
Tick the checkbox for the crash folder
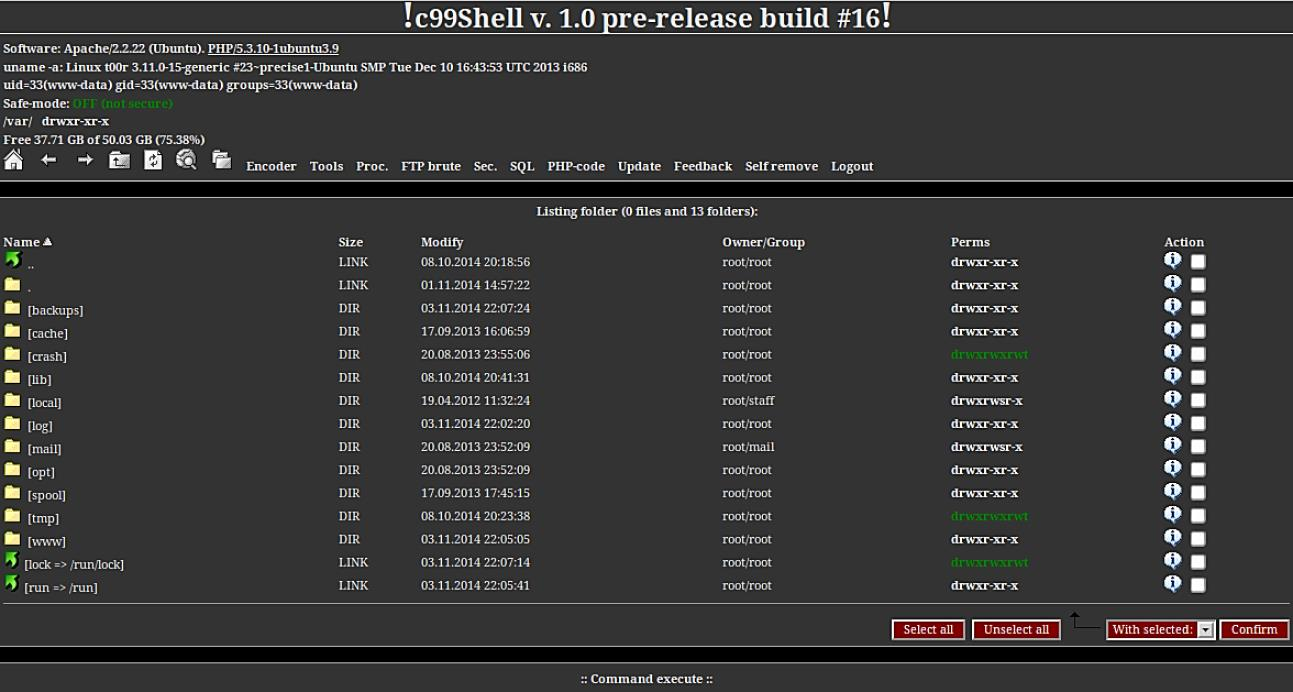click(x=1198, y=355)
